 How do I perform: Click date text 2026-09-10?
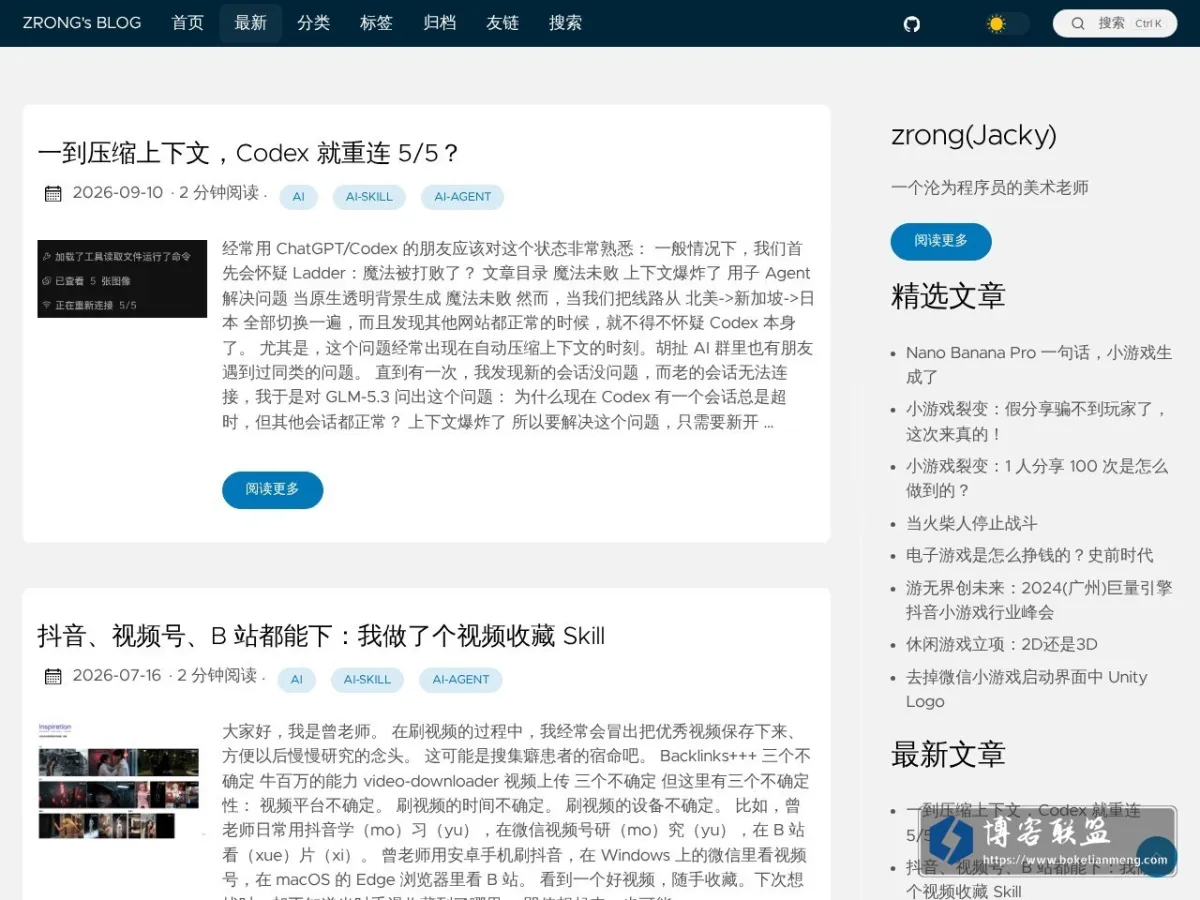(117, 193)
